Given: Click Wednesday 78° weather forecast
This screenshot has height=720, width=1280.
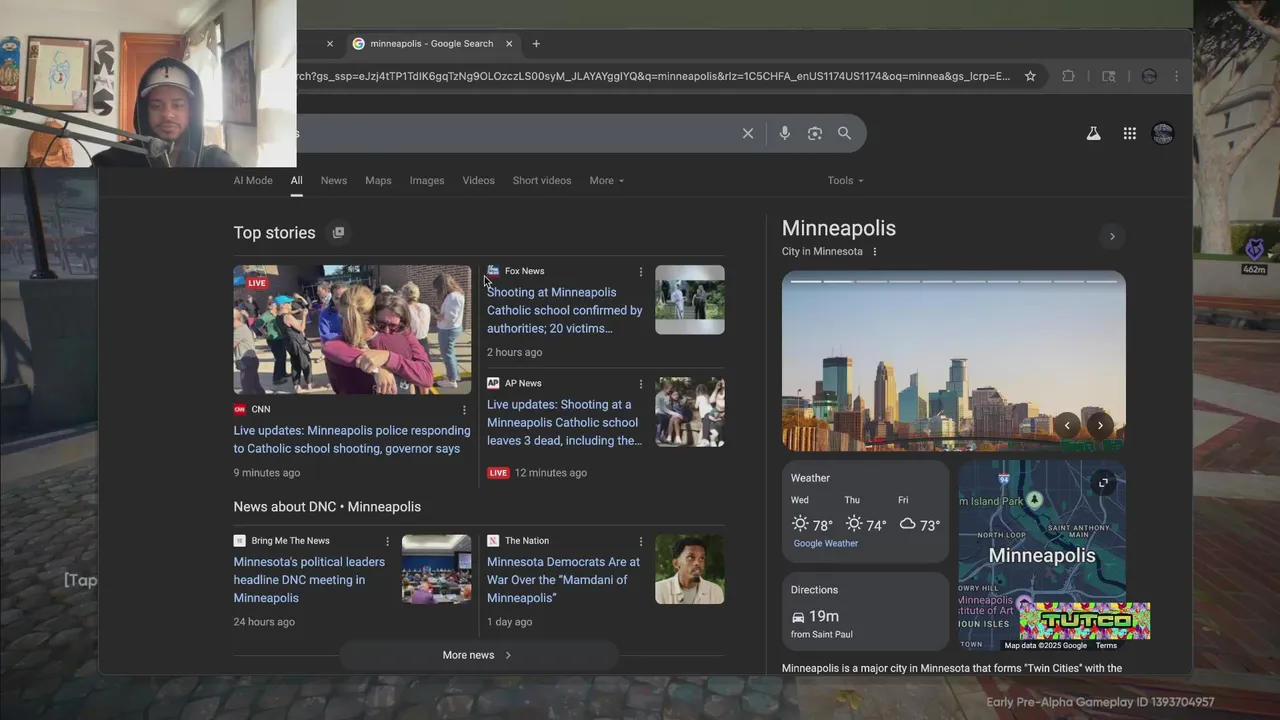Looking at the screenshot, I should [x=812, y=517].
